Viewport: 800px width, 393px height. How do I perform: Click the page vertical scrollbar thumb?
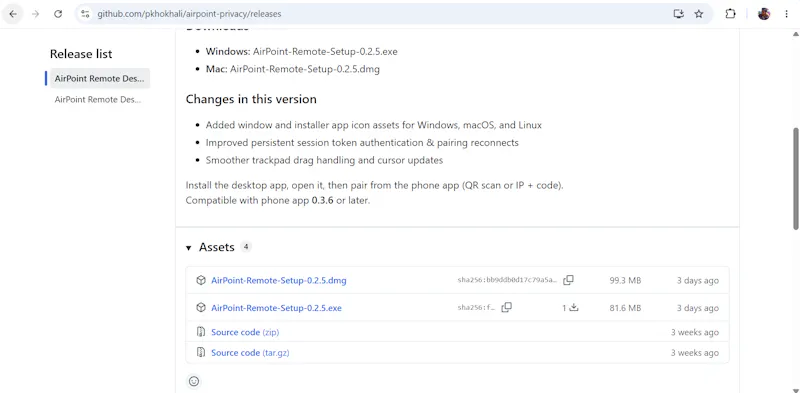click(795, 179)
